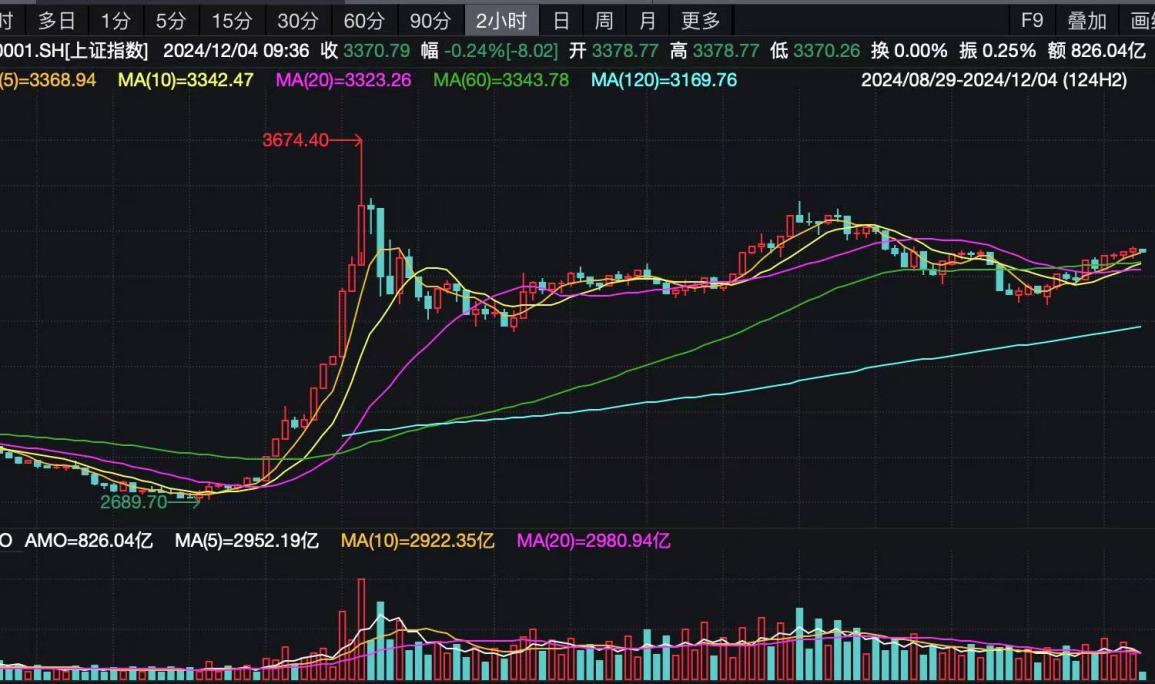Click the 2024/12/04 09:36 timestamp
Image resolution: width=1155 pixels, height=684 pixels.
pos(236,51)
